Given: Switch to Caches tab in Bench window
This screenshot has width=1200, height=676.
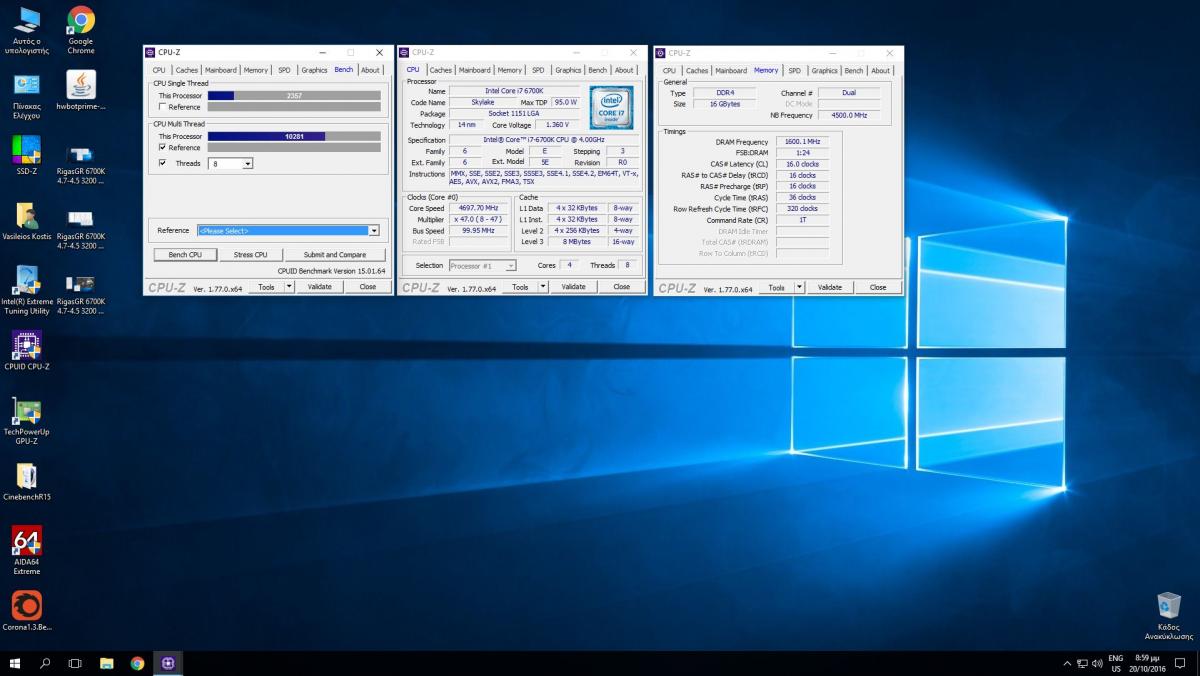Looking at the screenshot, I should [x=187, y=70].
